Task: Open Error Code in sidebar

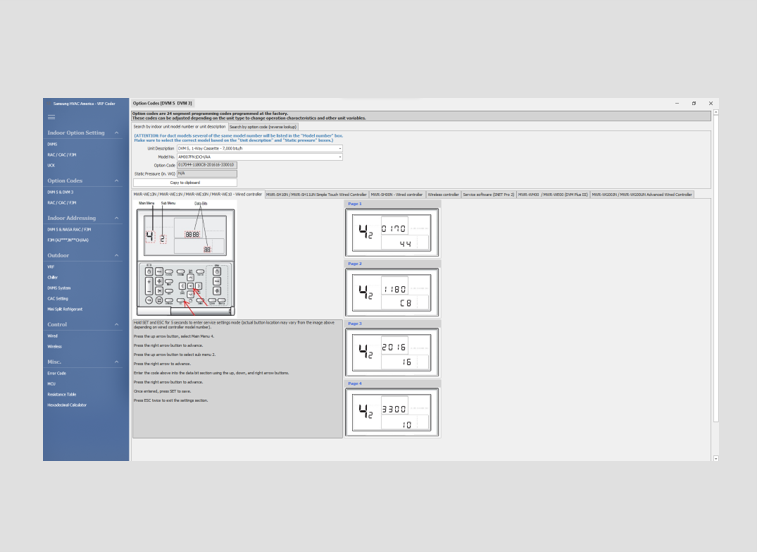Action: pyautogui.click(x=57, y=373)
